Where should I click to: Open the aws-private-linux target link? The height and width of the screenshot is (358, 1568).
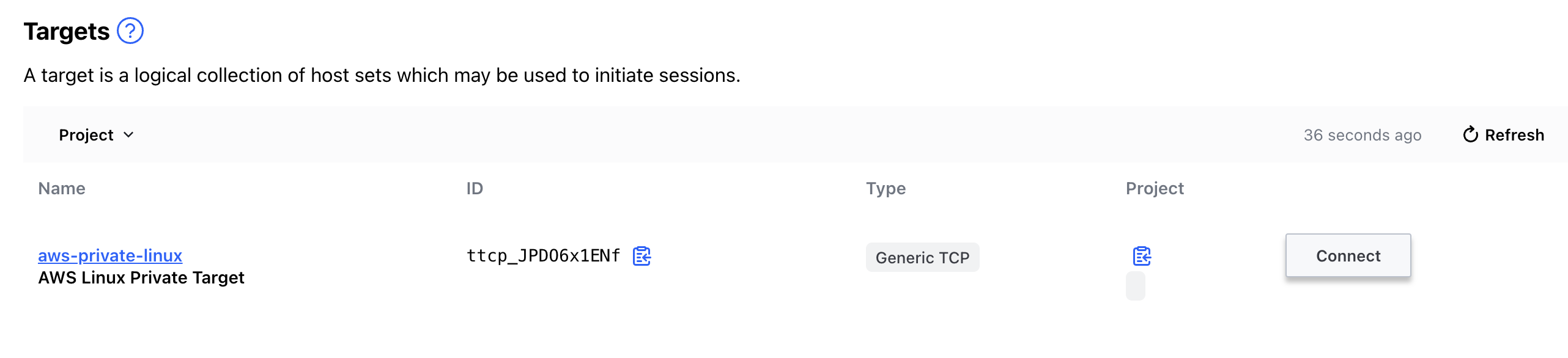[x=110, y=255]
